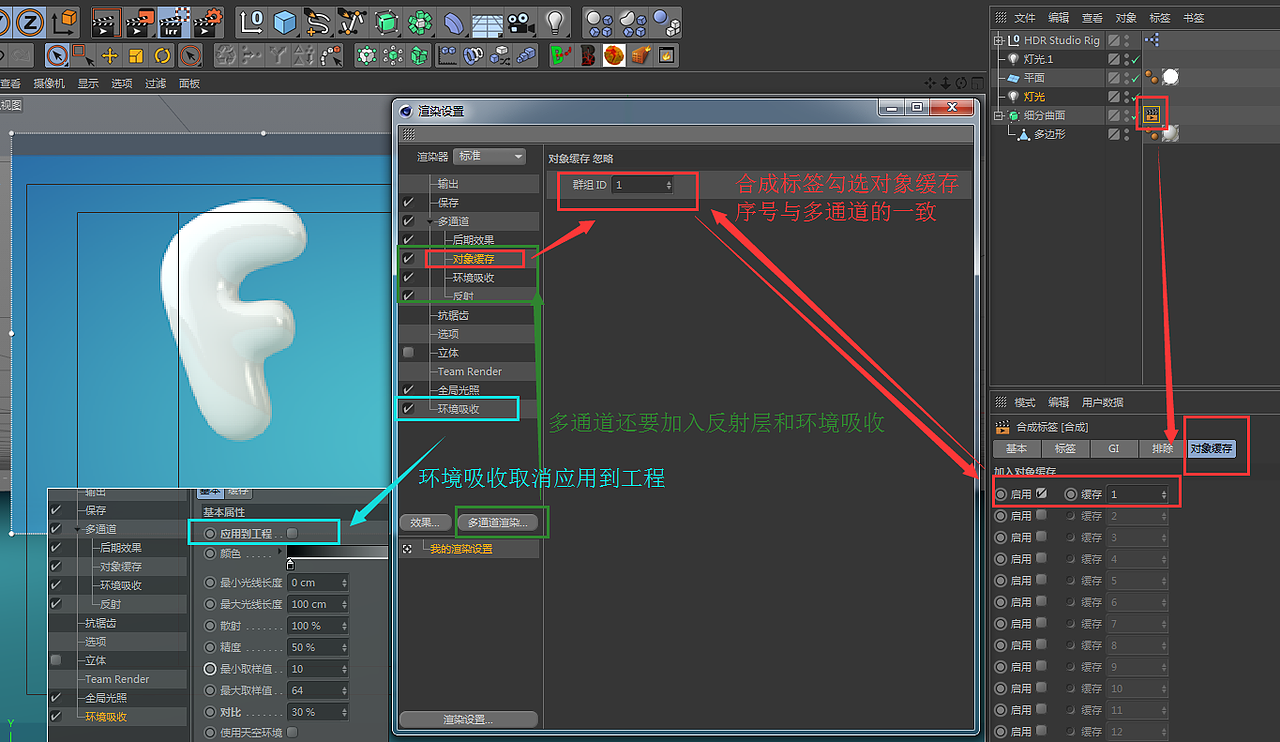Viewport: 1280px width, 742px height.
Task: Select 抗锯齿 in render settings list
Action: pyautogui.click(x=453, y=315)
